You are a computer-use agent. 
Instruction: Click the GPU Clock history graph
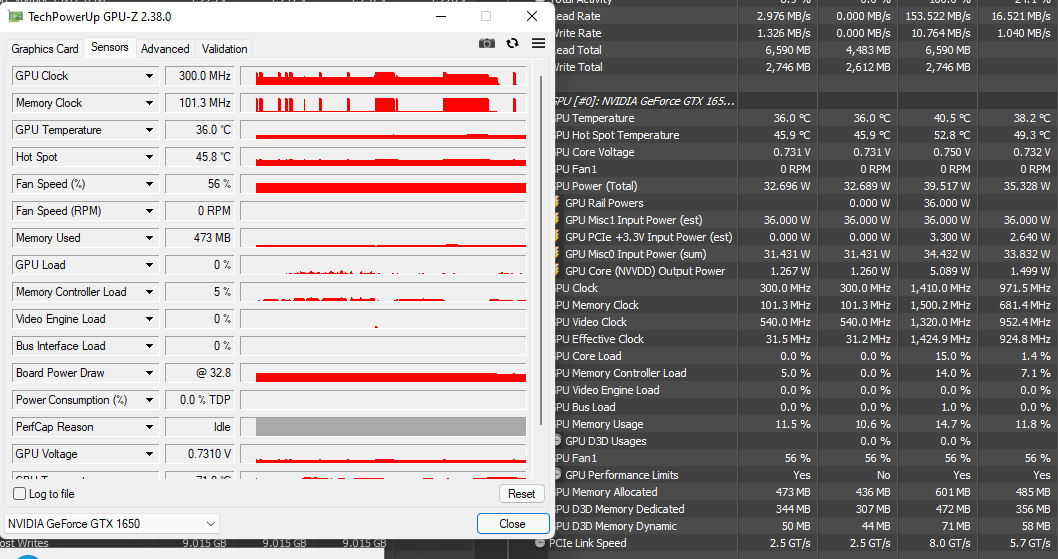383,76
